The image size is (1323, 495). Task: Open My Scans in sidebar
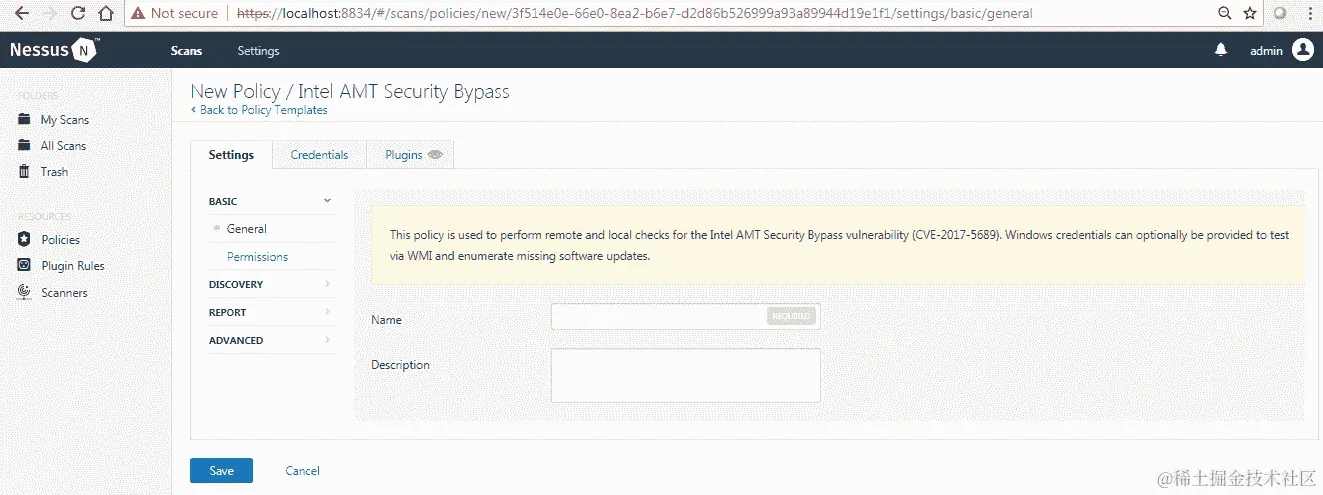65,119
